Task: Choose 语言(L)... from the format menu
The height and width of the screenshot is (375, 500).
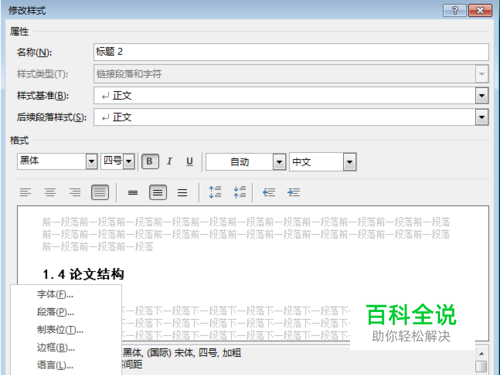Action: 66,365
